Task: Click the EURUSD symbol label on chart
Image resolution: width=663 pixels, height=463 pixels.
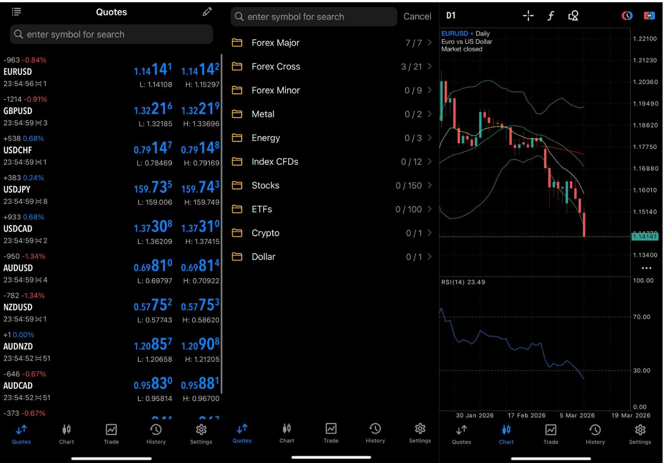Action: click(455, 33)
